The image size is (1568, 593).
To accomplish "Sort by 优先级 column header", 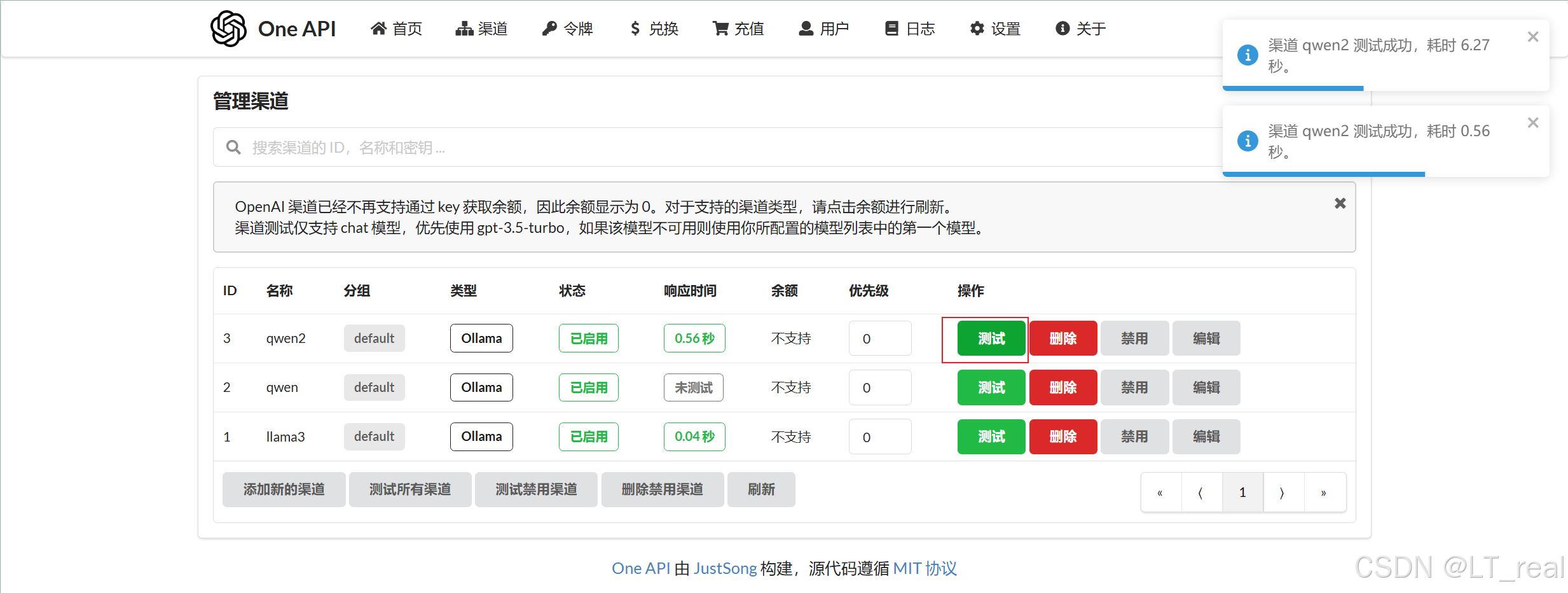I will [x=869, y=291].
